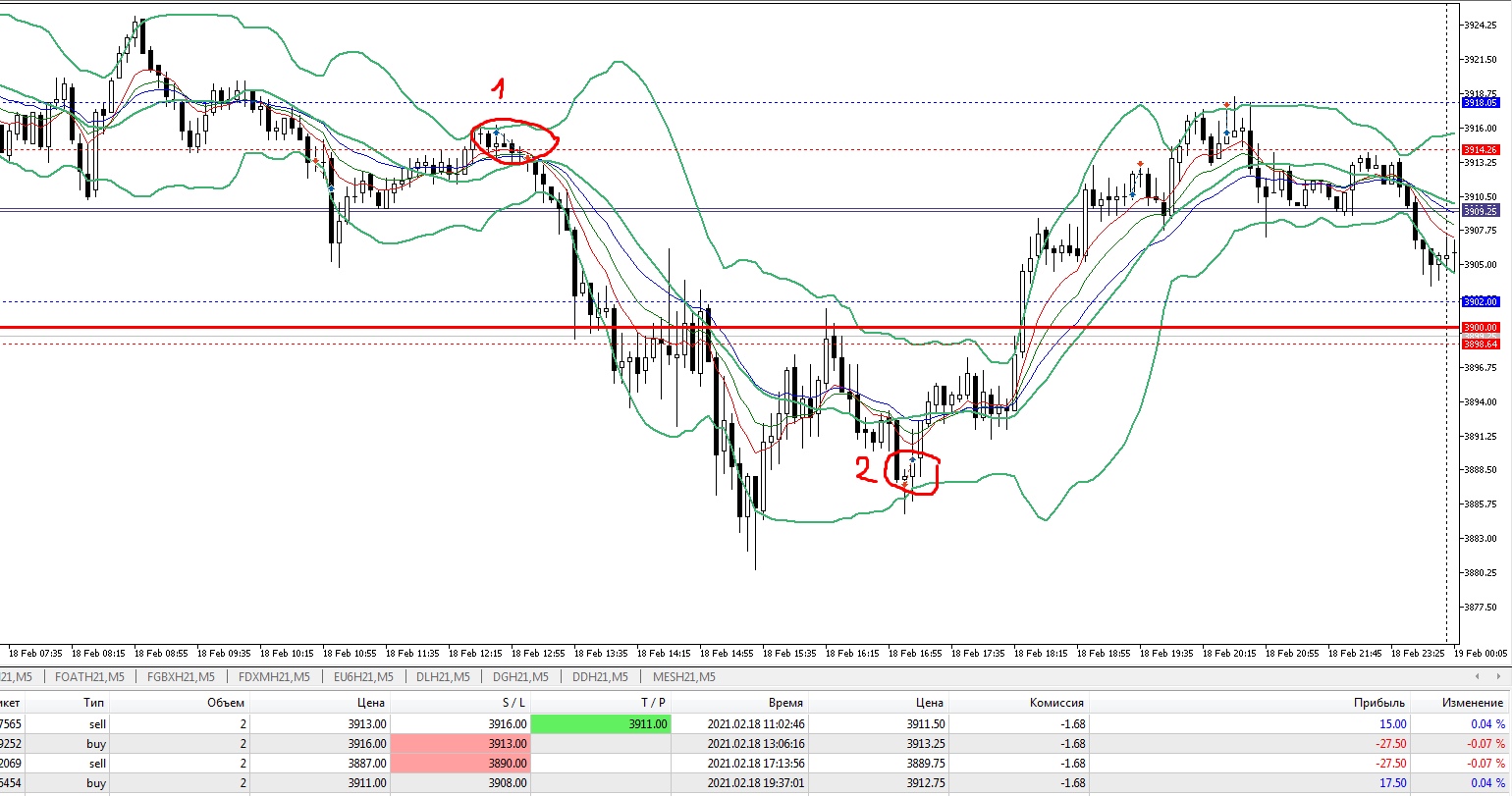The height and width of the screenshot is (796, 1512).
Task: Click the red S/L cell 3913.00
Action: tap(460, 743)
